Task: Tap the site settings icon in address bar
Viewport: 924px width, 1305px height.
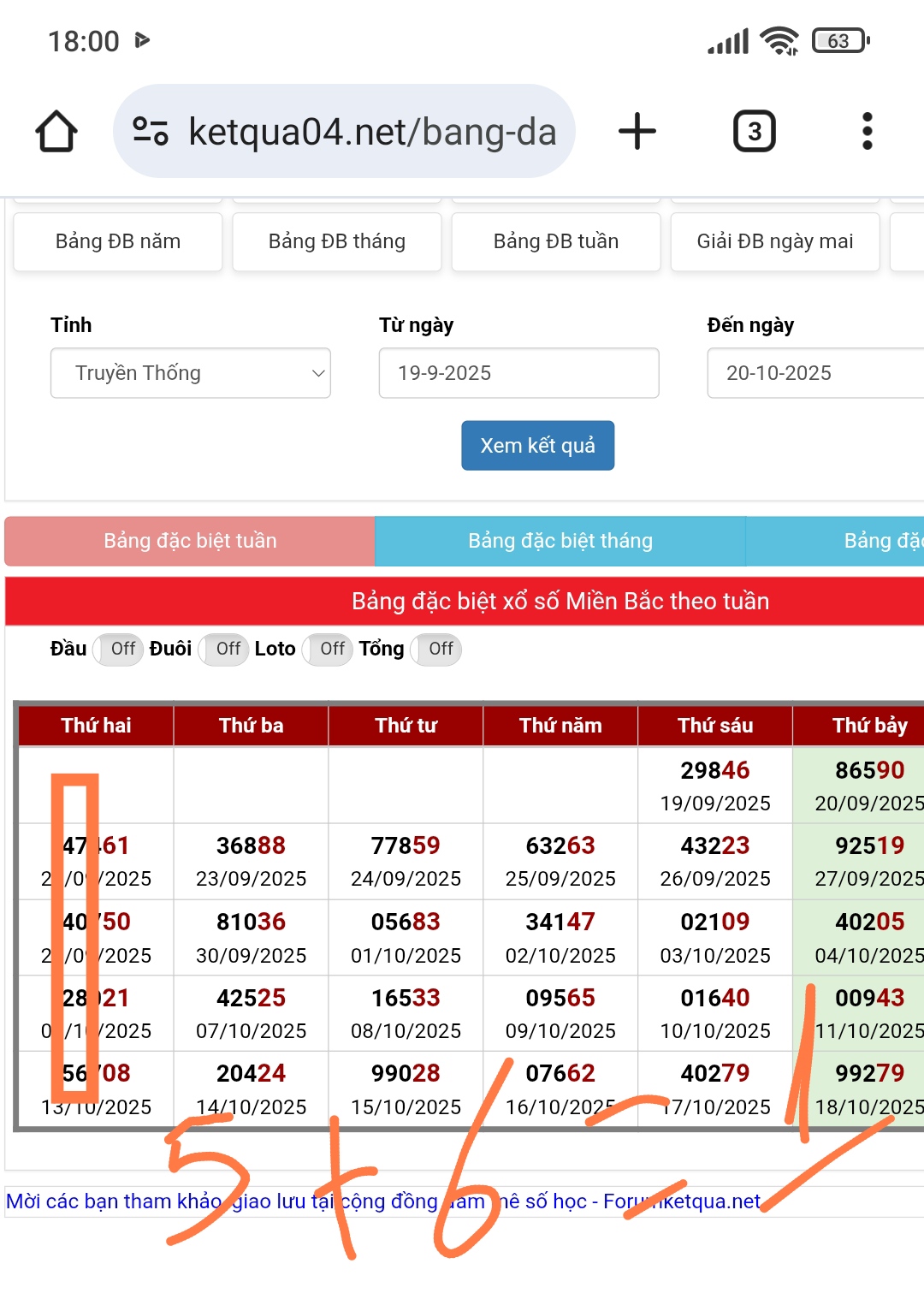Action: tap(151, 132)
